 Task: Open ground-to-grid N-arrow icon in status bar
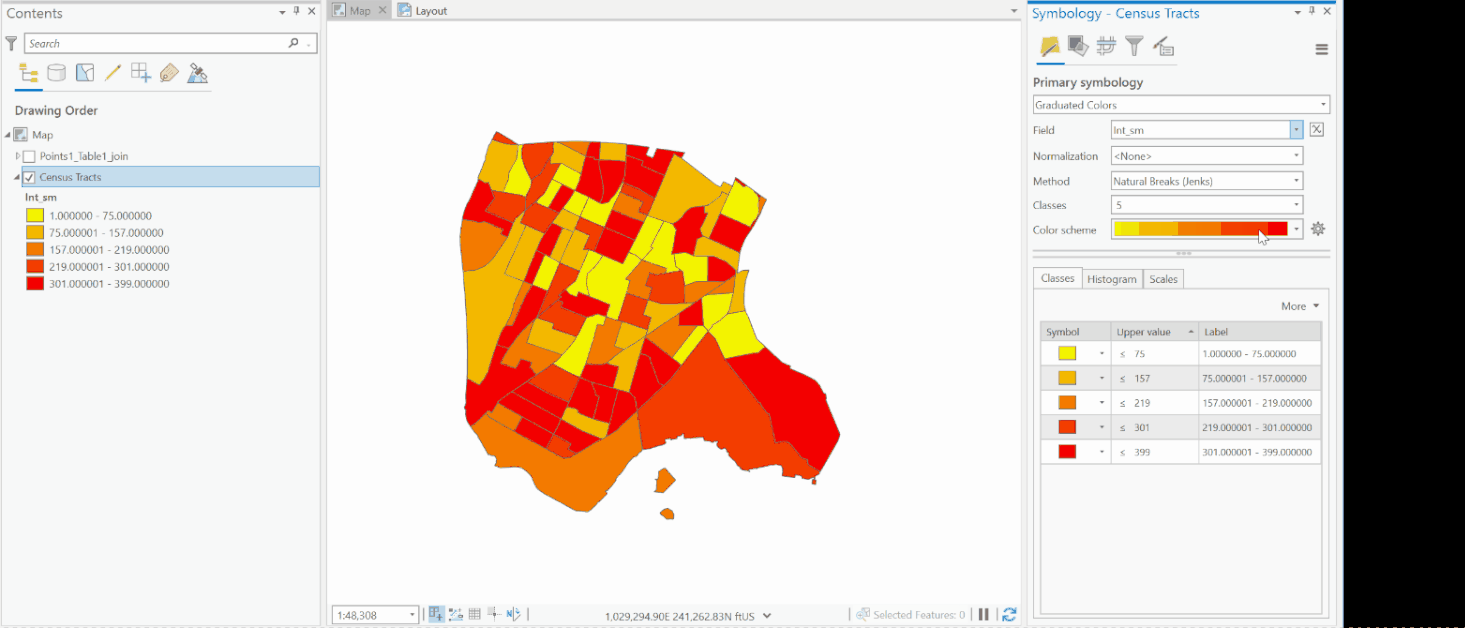click(x=513, y=614)
